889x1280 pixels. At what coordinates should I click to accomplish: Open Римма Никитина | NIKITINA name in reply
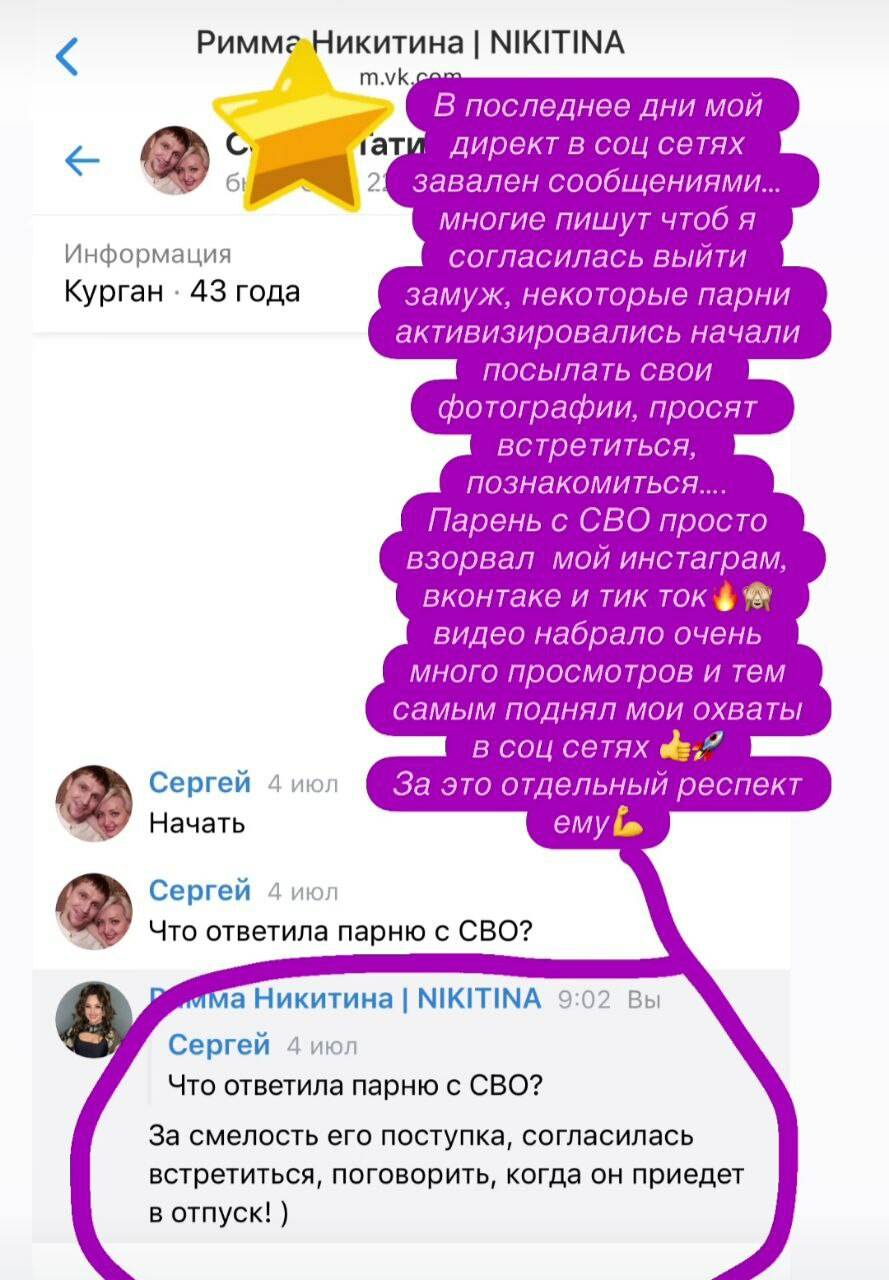point(345,998)
